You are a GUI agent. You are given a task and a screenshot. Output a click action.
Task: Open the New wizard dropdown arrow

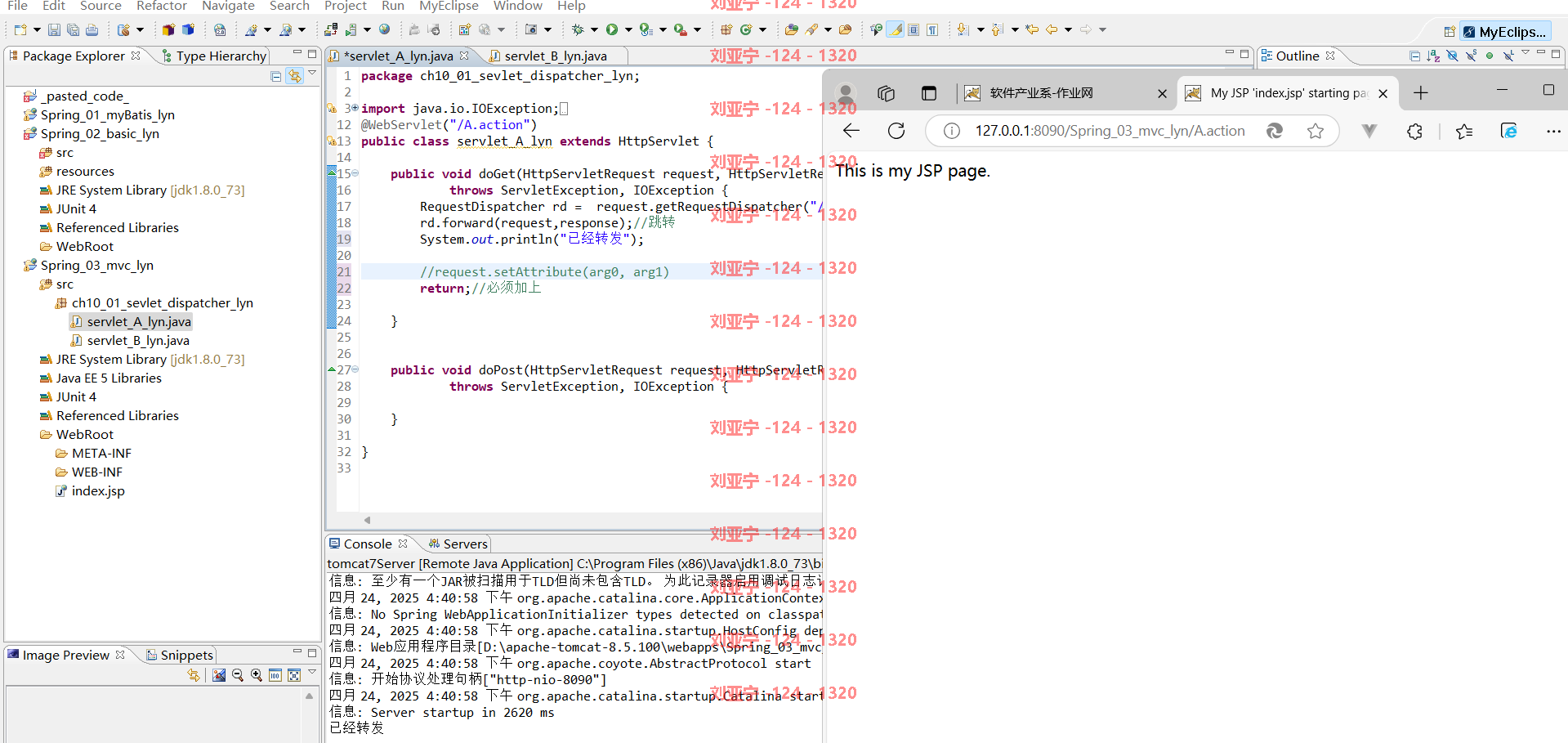click(37, 30)
